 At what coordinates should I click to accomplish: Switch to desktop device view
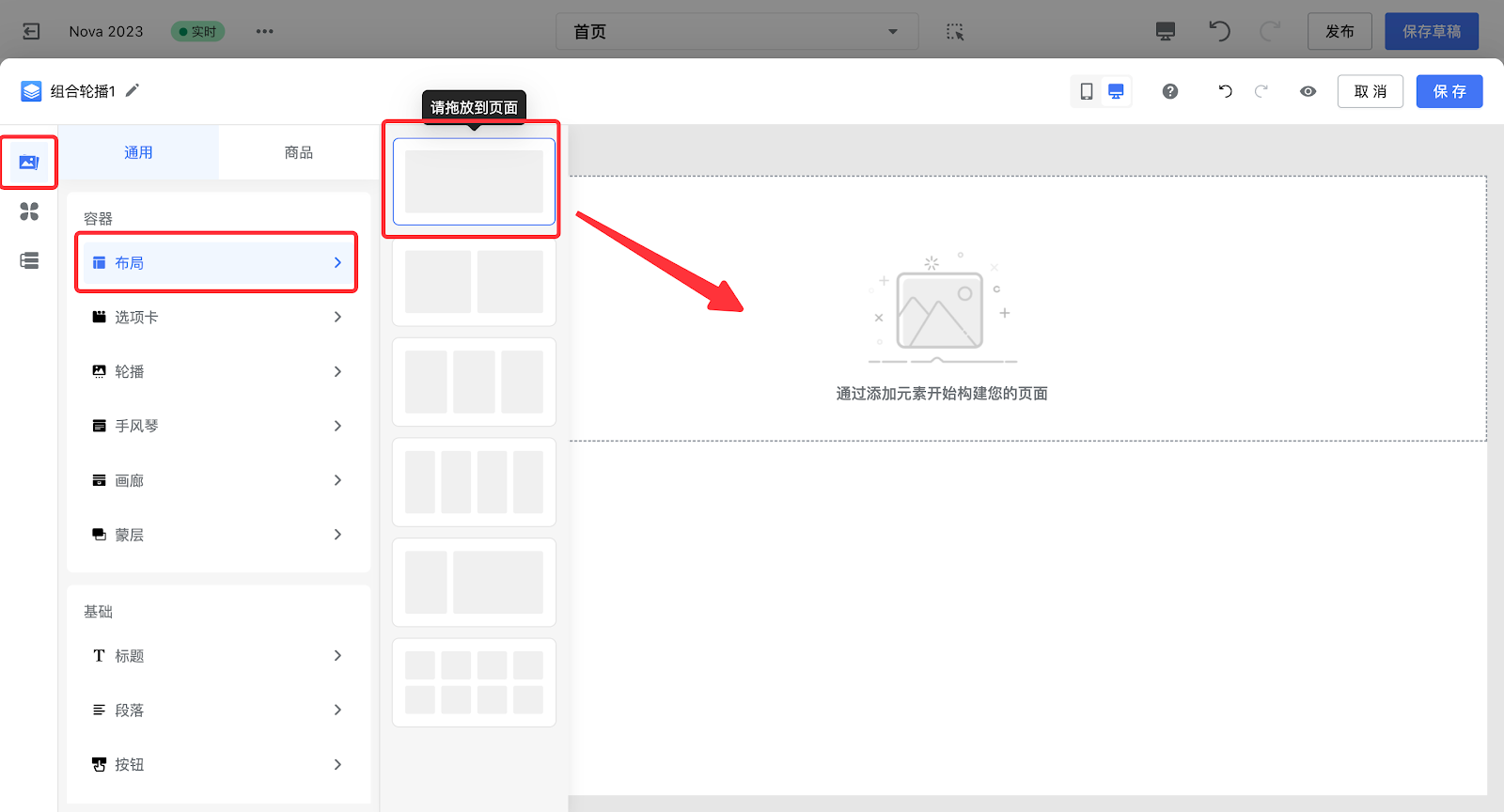click(1116, 91)
